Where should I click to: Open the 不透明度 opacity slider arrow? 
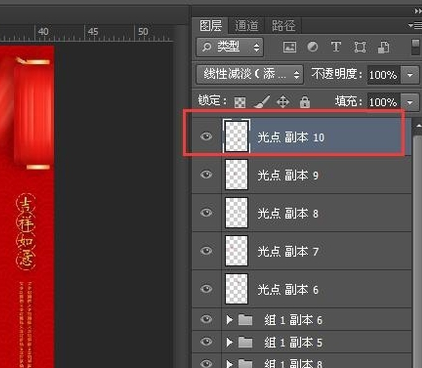410,75
